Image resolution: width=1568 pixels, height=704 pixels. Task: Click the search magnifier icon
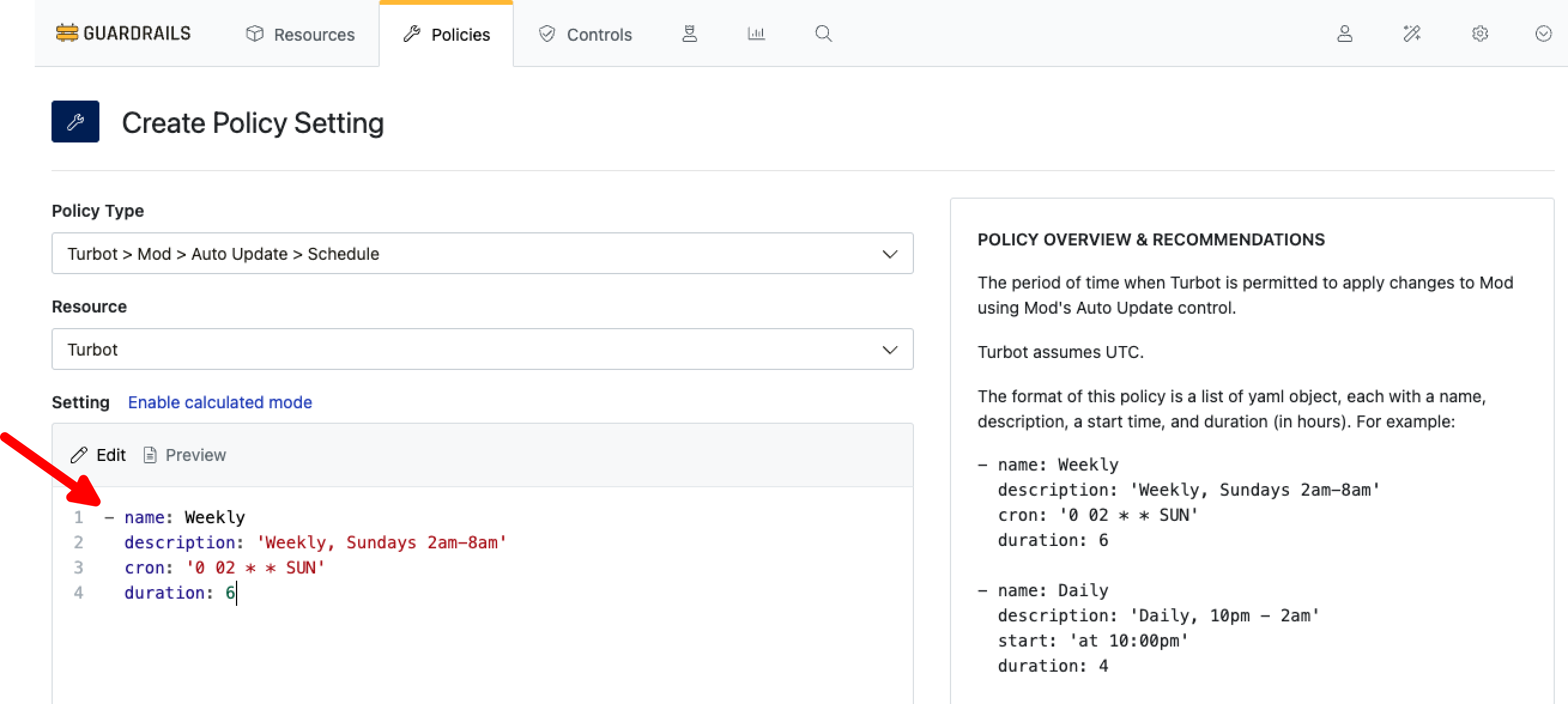823,34
